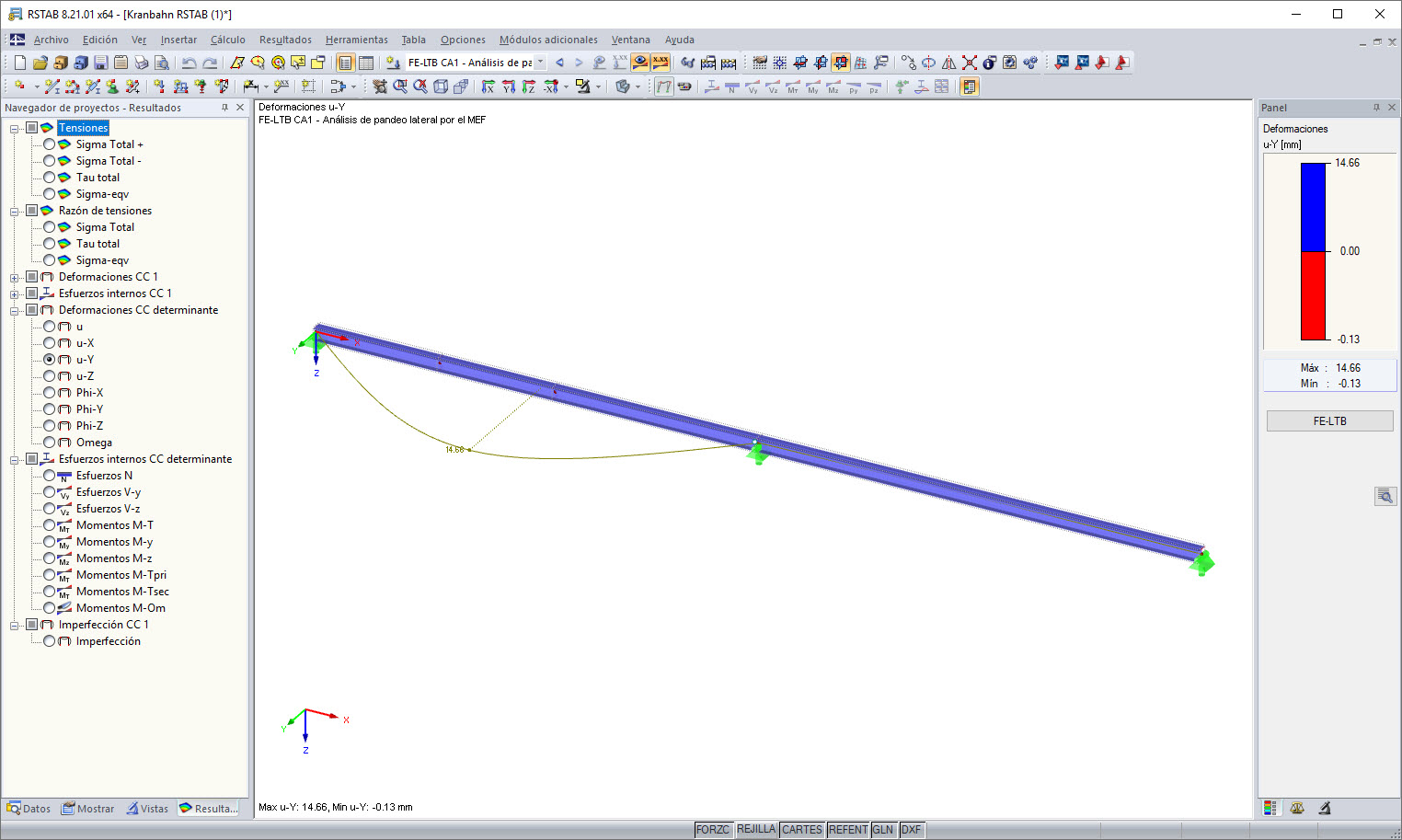
Task: Select the Sigma Total + radio button
Action: (50, 144)
